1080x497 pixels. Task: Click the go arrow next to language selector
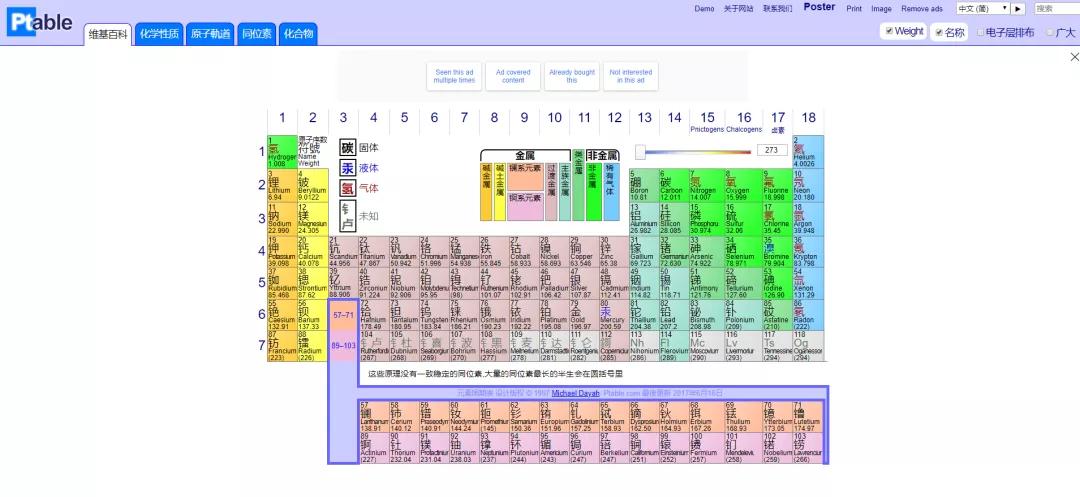click(x=1018, y=9)
